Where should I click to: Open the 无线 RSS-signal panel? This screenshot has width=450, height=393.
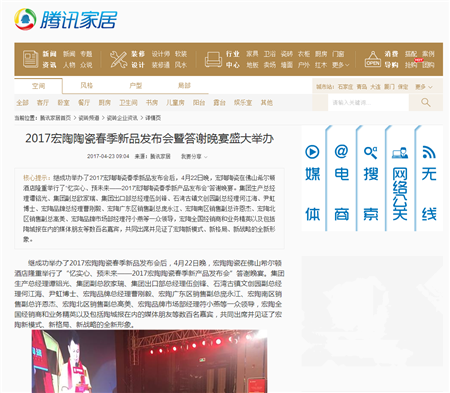click(429, 178)
